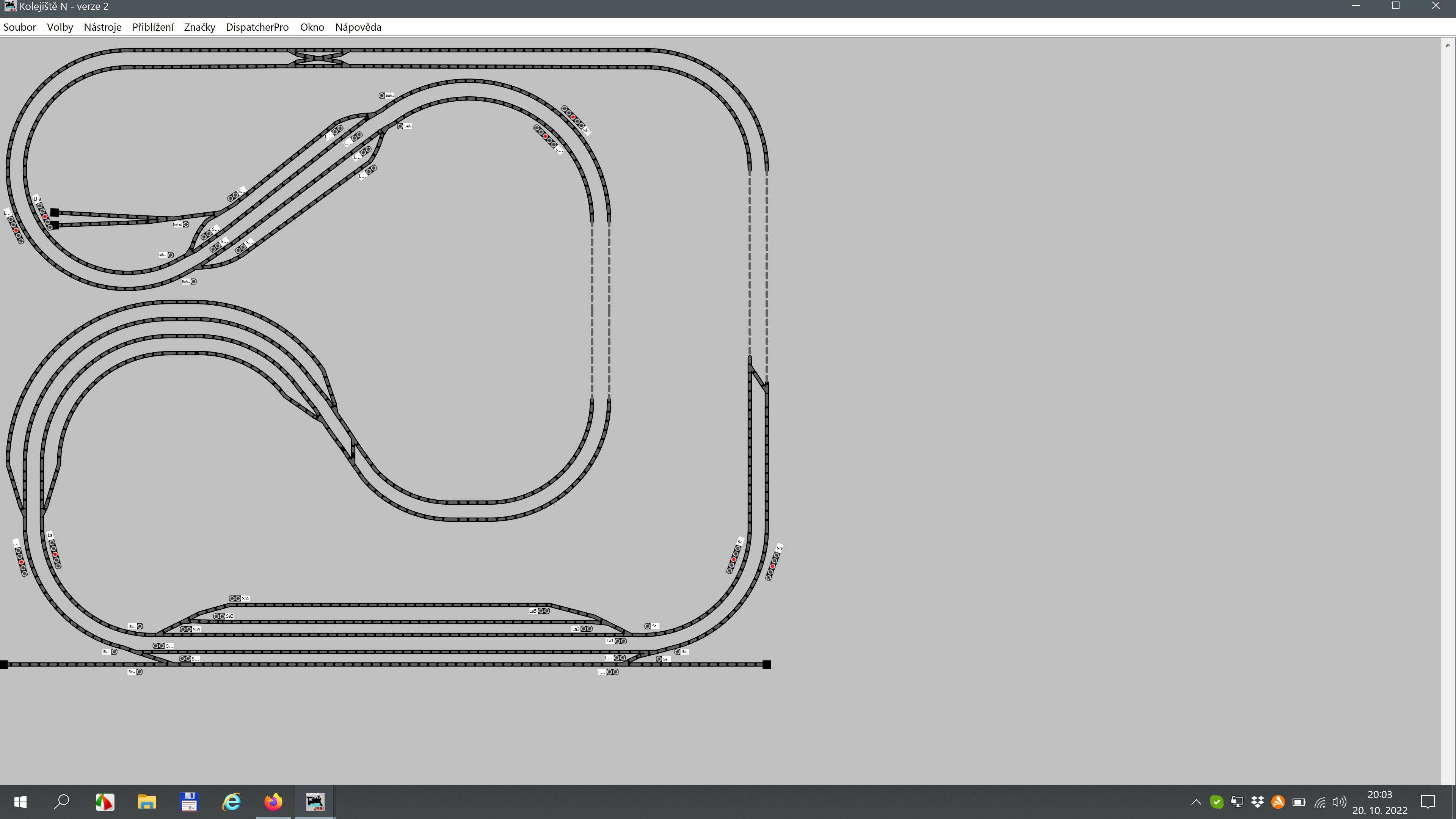The height and width of the screenshot is (819, 1456).
Task: Click the La3 signal head icon
Action: [x=587, y=629]
